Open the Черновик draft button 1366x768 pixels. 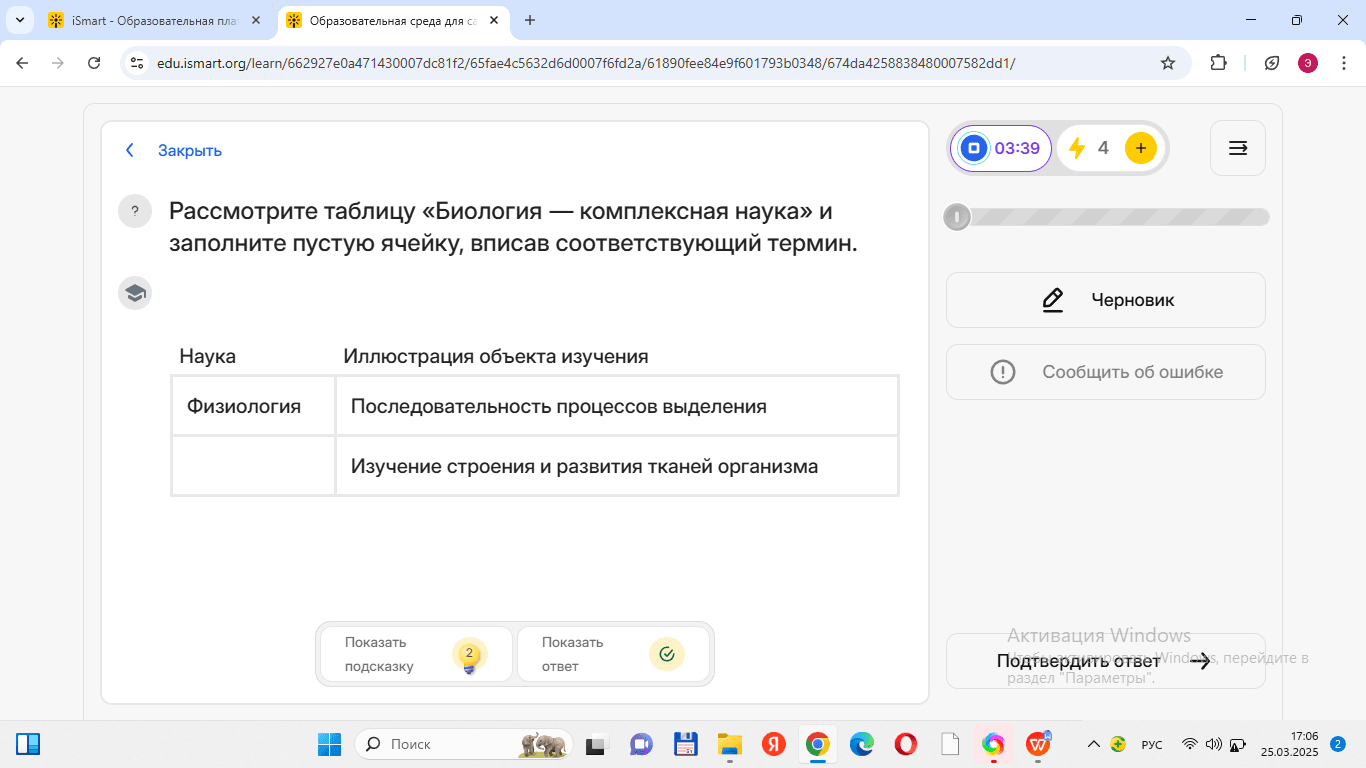point(1106,300)
